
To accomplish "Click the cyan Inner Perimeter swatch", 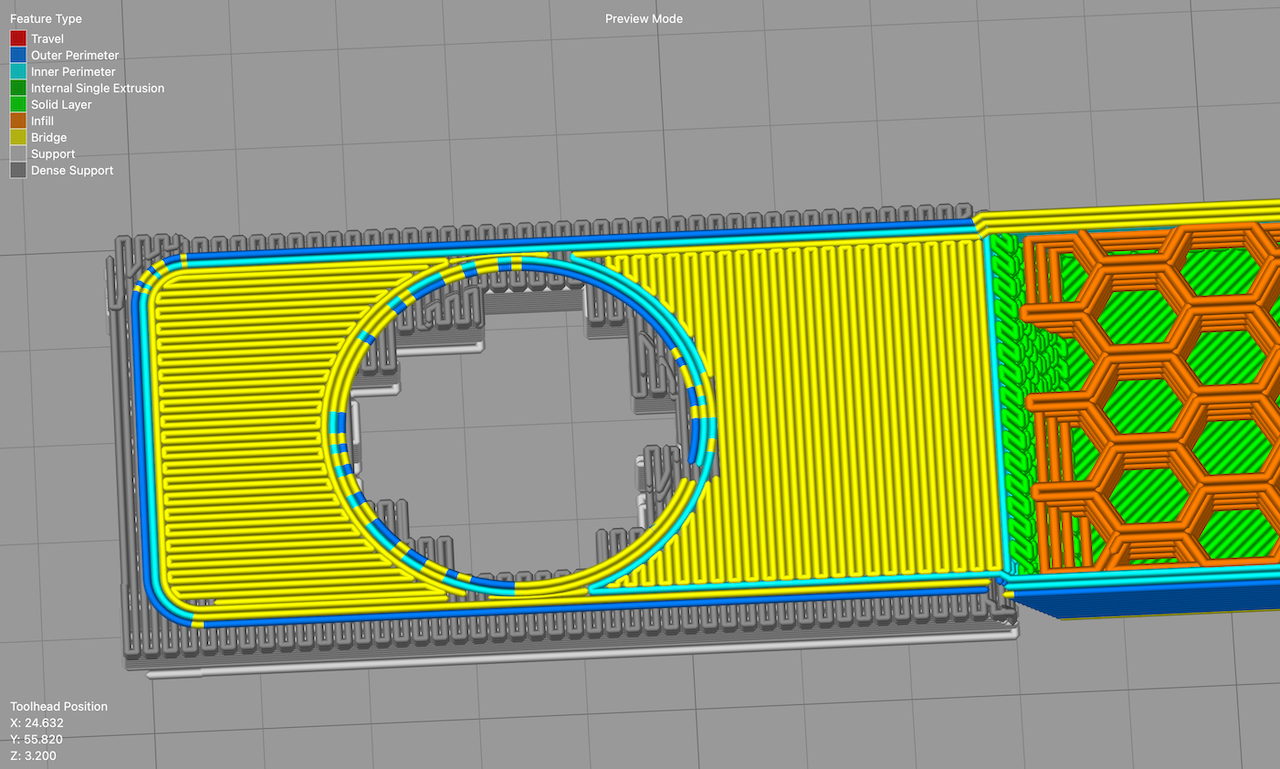I will [x=18, y=72].
